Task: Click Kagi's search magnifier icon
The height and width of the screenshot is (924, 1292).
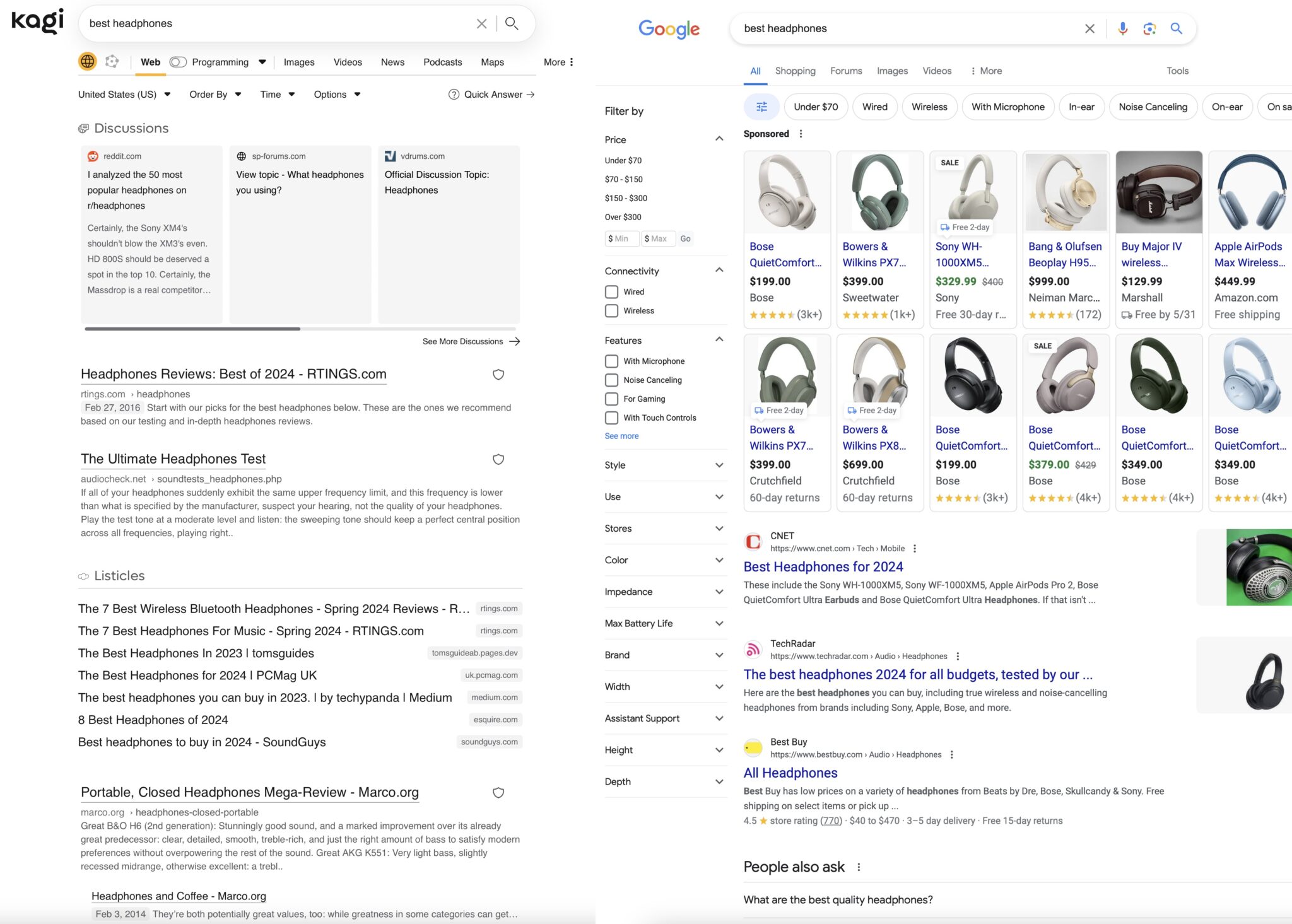Action: pyautogui.click(x=511, y=23)
